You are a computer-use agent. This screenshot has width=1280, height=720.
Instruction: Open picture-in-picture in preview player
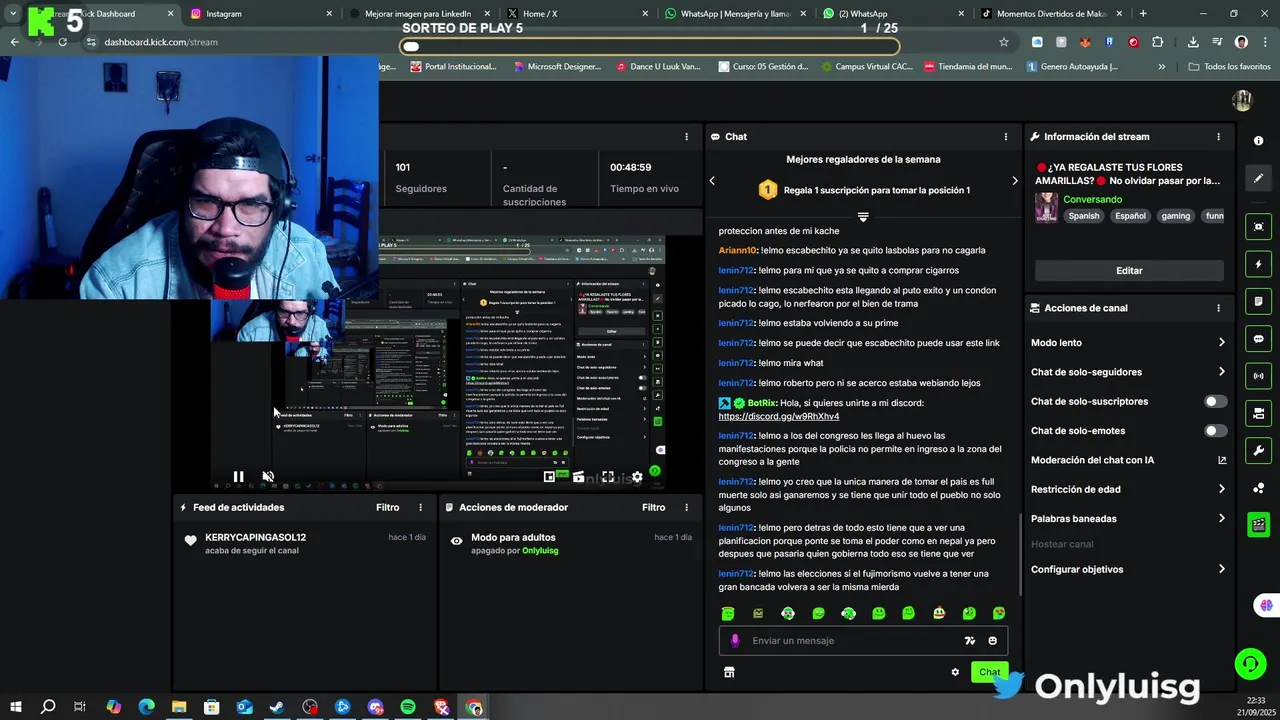click(x=549, y=477)
